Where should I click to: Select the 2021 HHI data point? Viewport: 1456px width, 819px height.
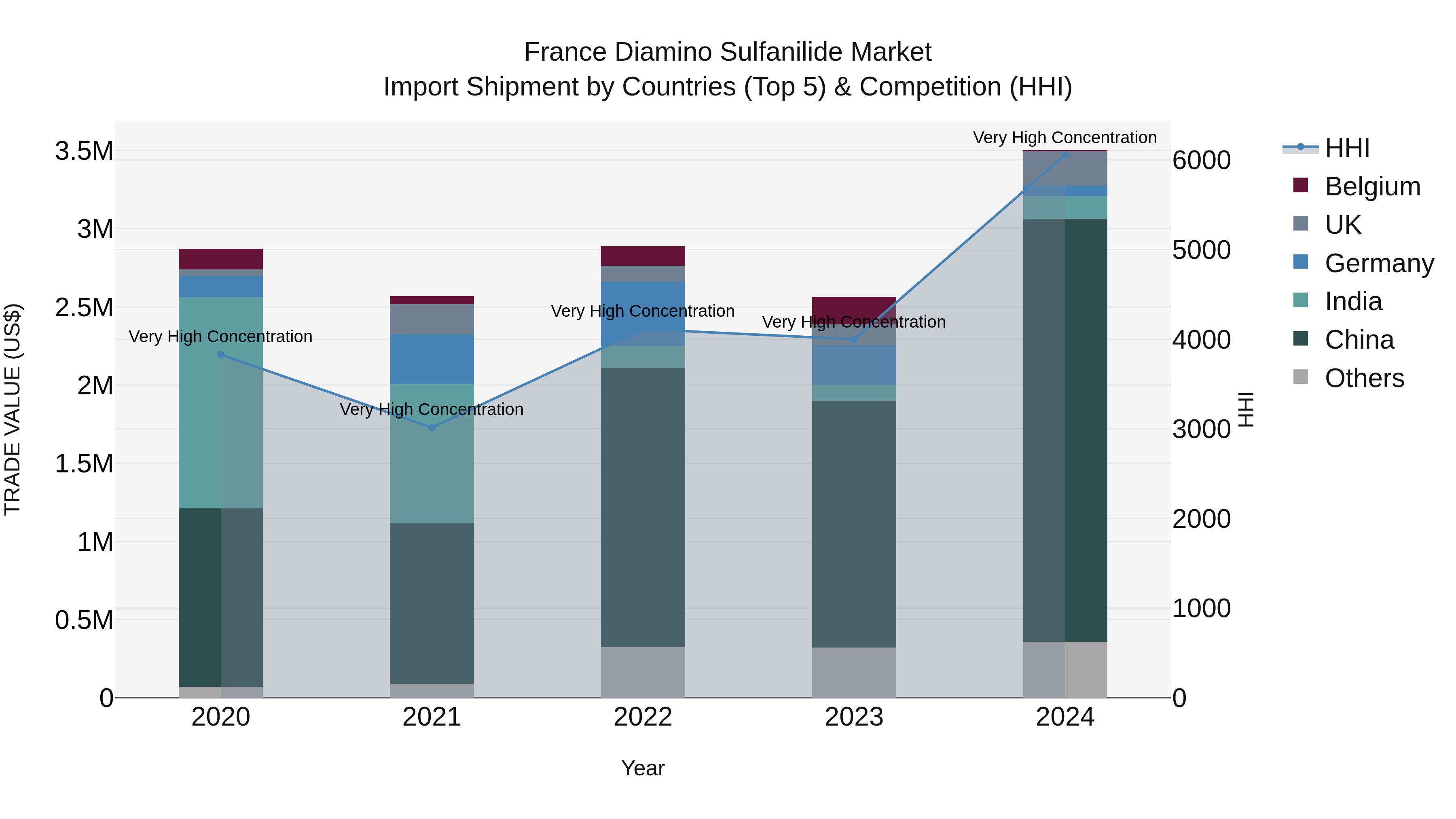pyautogui.click(x=432, y=428)
